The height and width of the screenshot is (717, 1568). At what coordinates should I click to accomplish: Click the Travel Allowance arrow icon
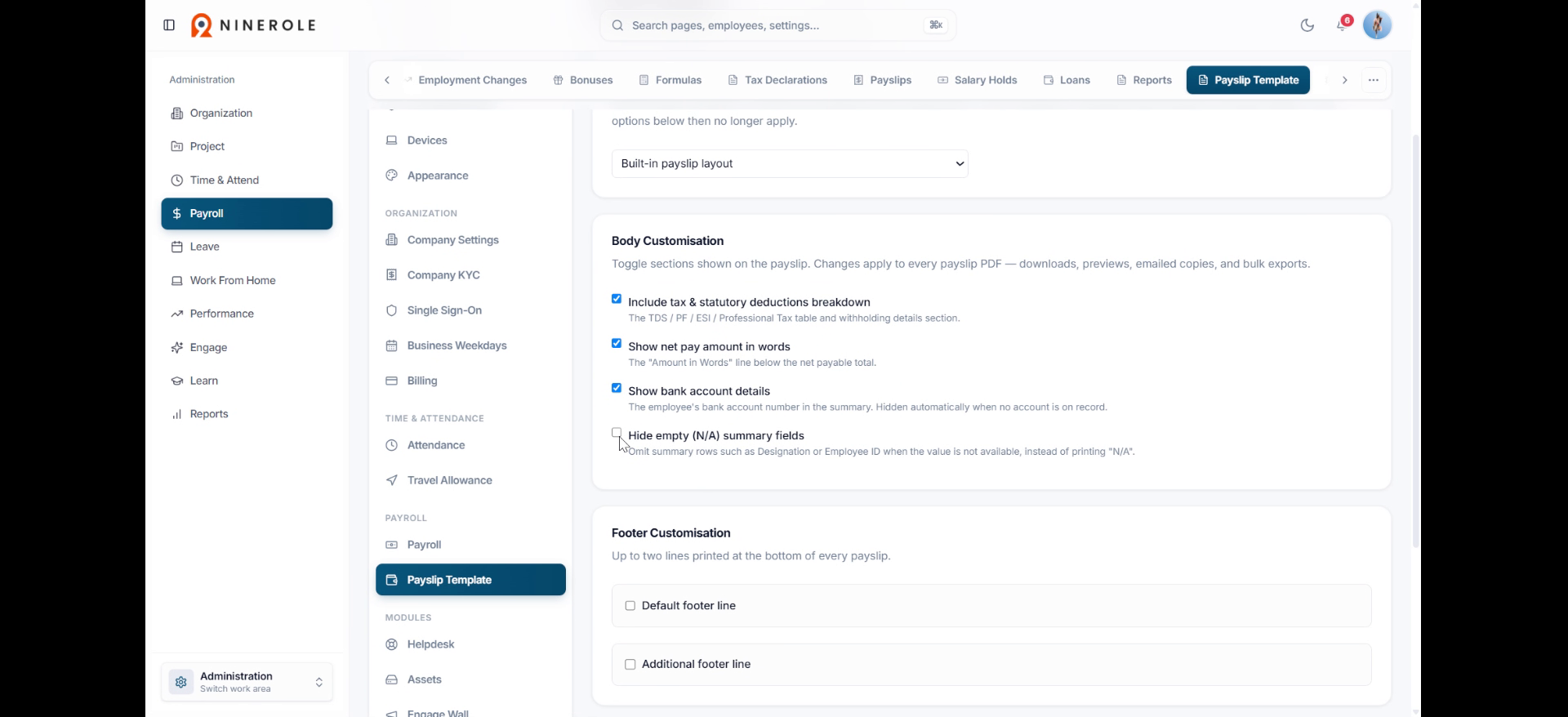click(x=391, y=480)
